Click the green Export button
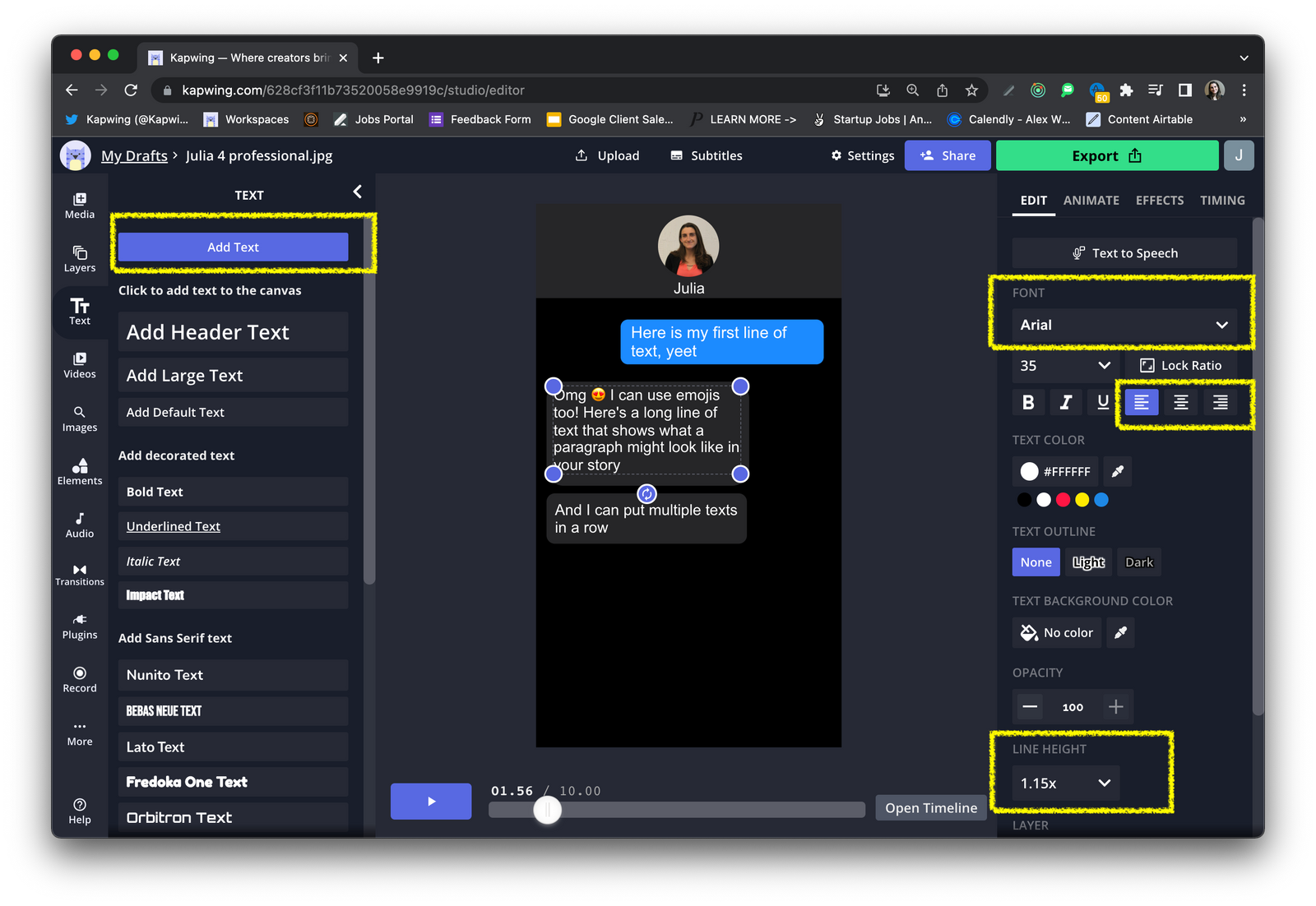This screenshot has height=906, width=1316. click(x=1106, y=155)
